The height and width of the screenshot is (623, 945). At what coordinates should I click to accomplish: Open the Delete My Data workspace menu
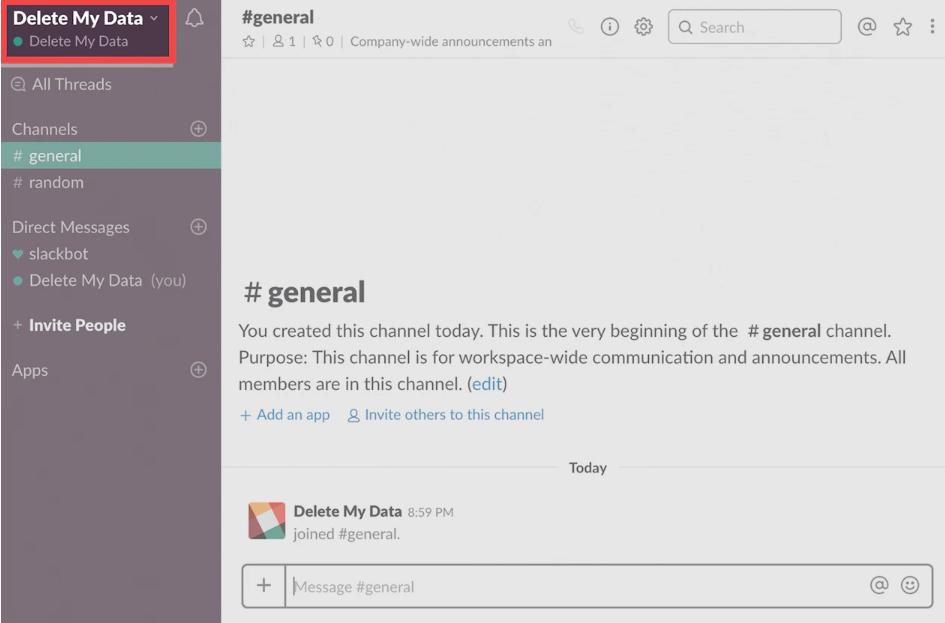pos(88,29)
